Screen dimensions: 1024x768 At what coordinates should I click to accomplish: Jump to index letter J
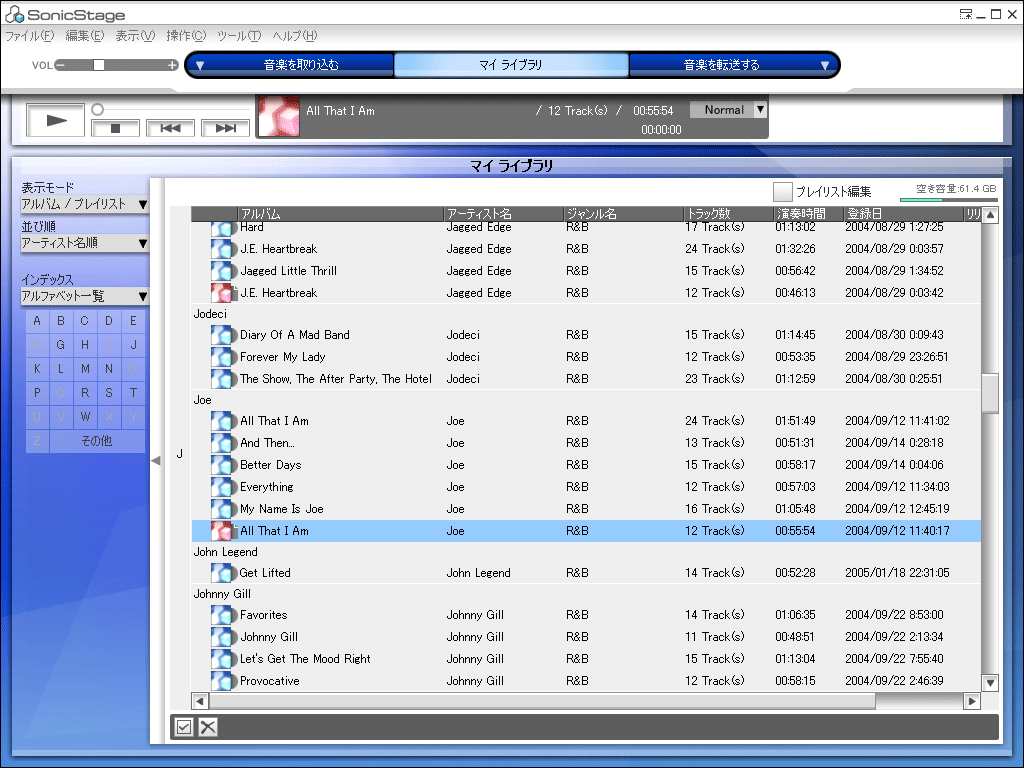click(x=133, y=345)
